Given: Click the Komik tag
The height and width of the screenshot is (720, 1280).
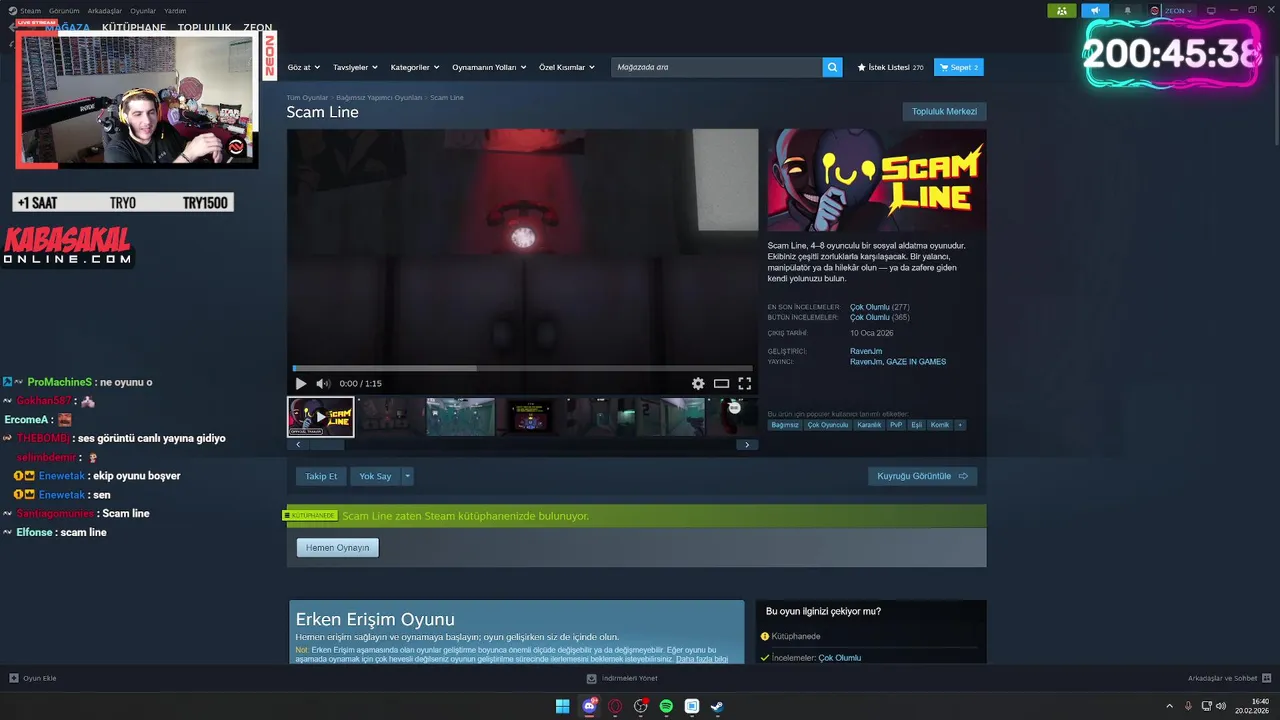Looking at the screenshot, I should click(x=940, y=425).
